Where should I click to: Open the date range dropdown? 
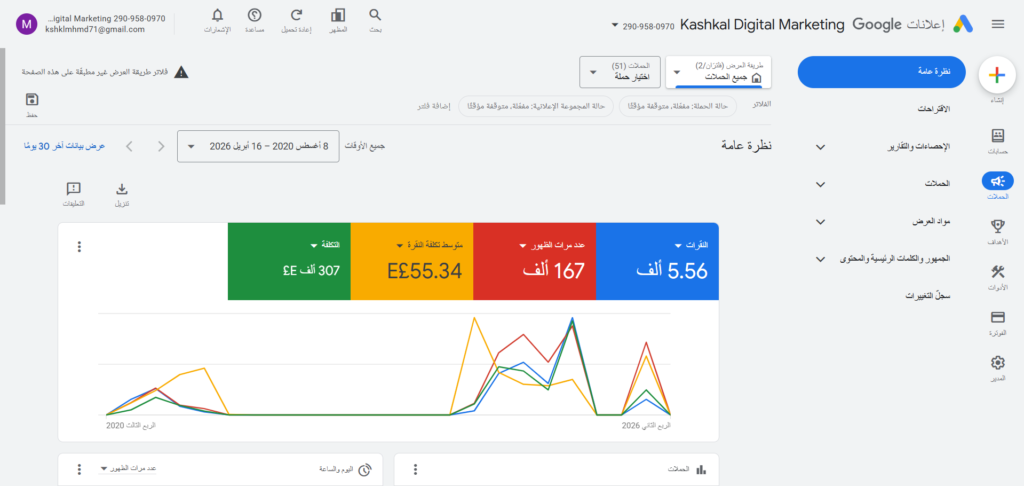pyautogui.click(x=257, y=146)
